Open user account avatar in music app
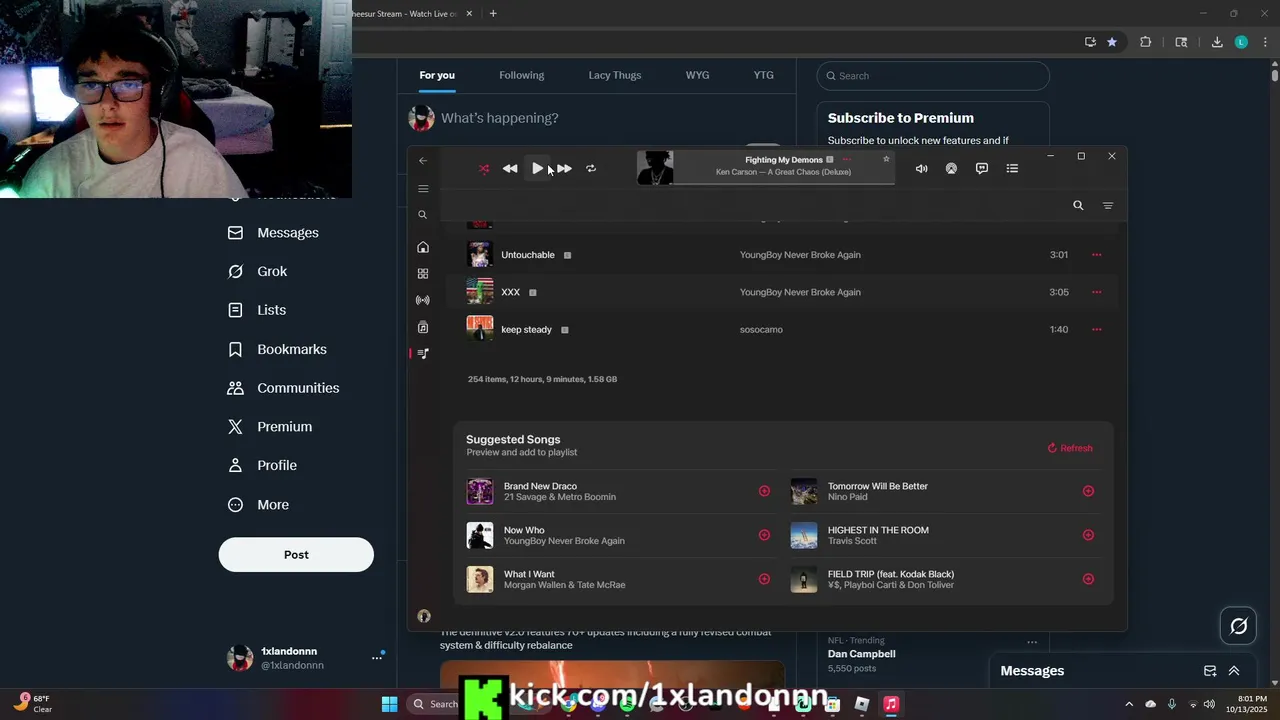 click(424, 616)
